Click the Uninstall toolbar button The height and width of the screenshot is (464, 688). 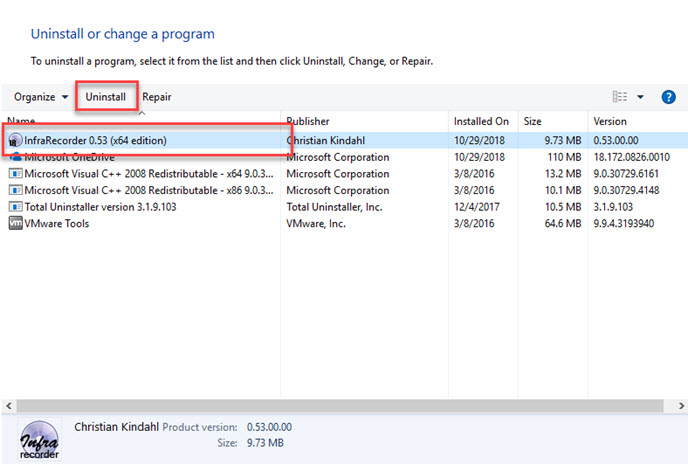106,97
